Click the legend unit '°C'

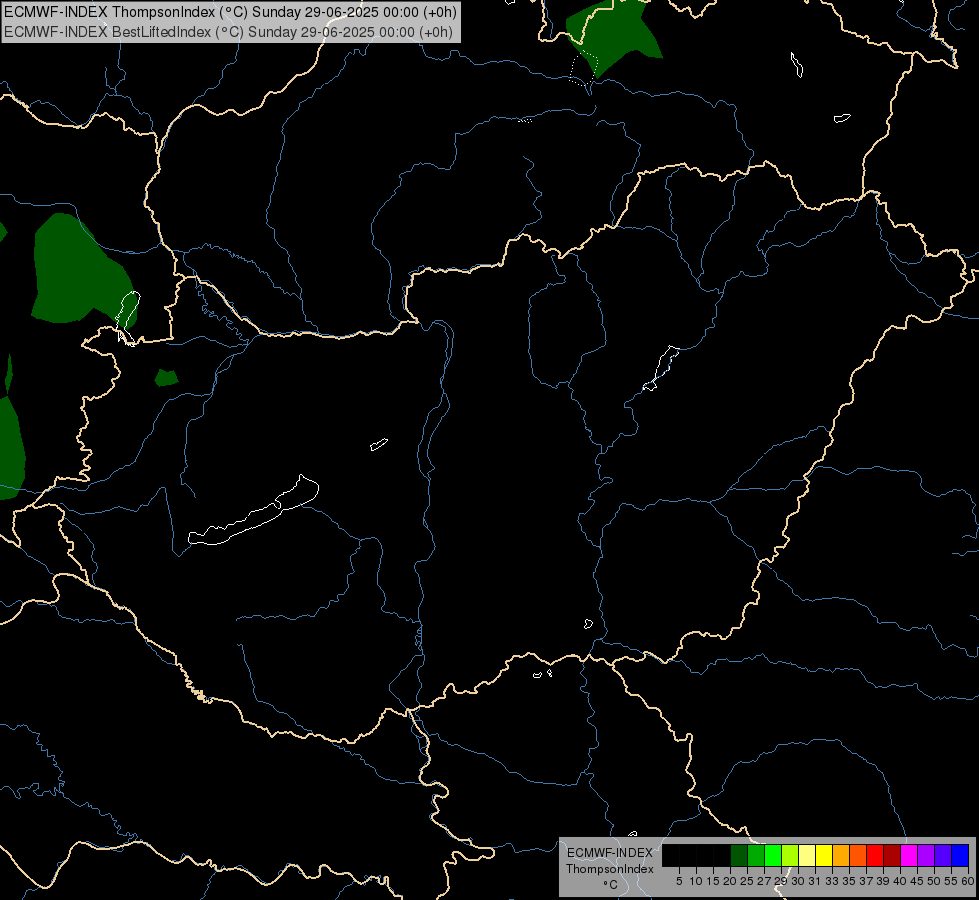point(611,885)
